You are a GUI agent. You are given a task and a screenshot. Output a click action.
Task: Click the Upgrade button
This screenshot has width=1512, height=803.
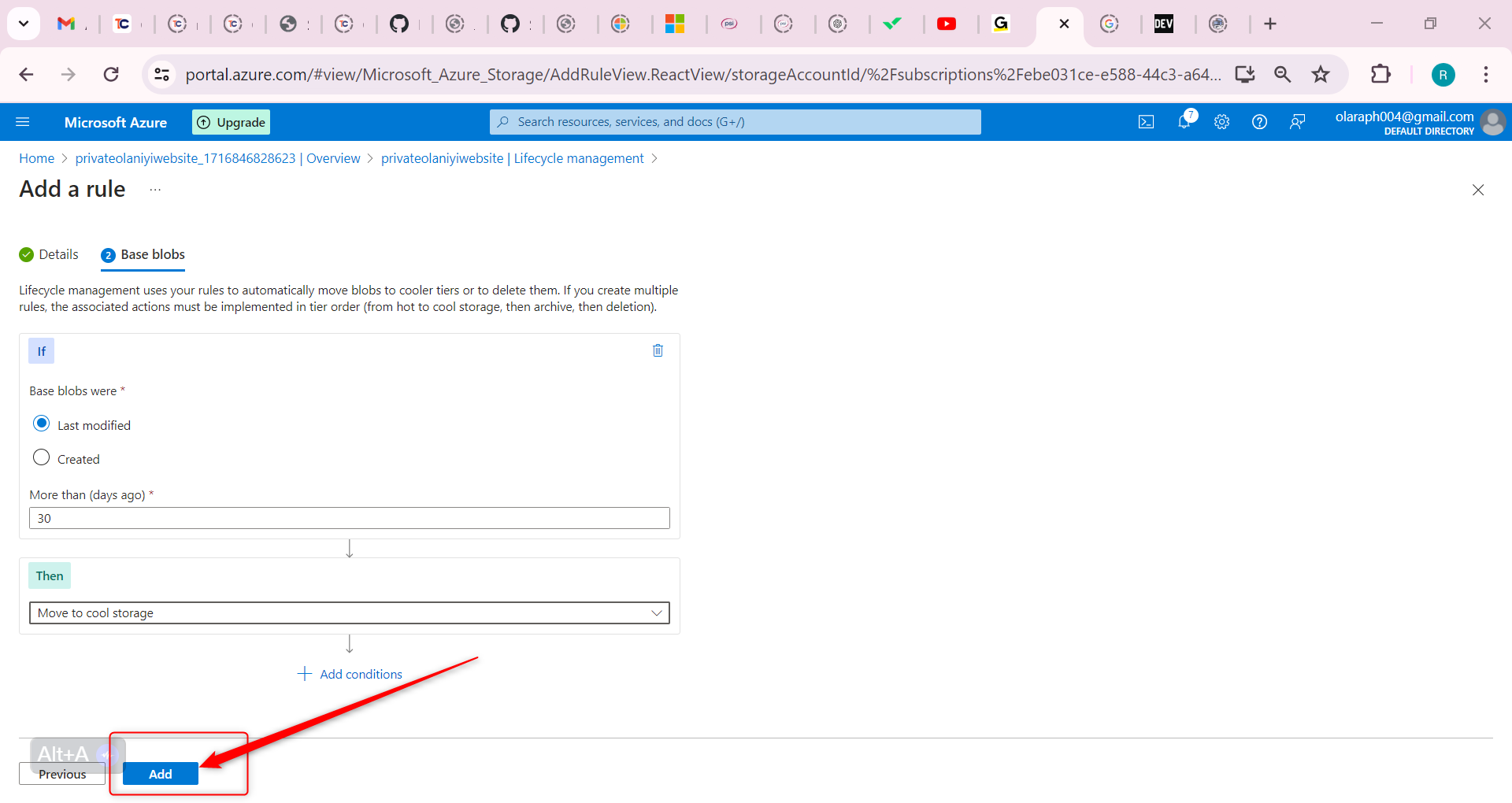(232, 122)
